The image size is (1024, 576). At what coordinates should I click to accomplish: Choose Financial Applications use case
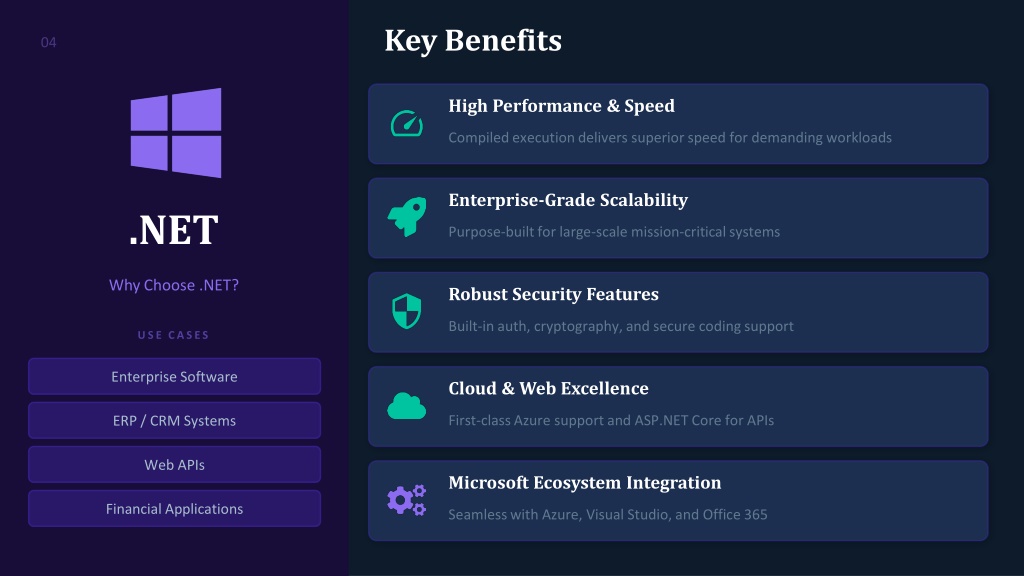click(174, 509)
